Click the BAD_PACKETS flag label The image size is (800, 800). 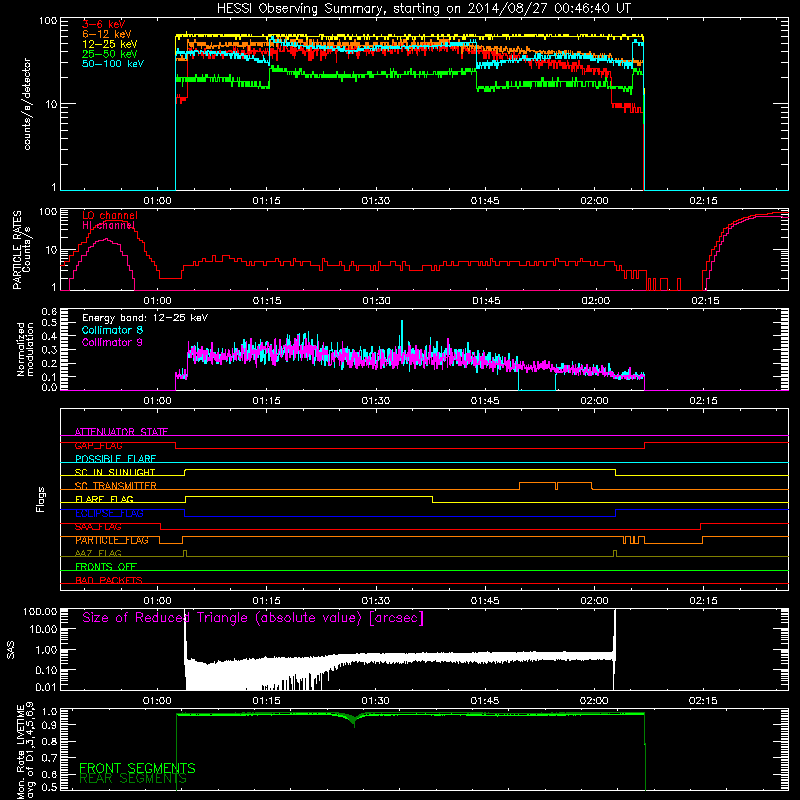(x=109, y=580)
